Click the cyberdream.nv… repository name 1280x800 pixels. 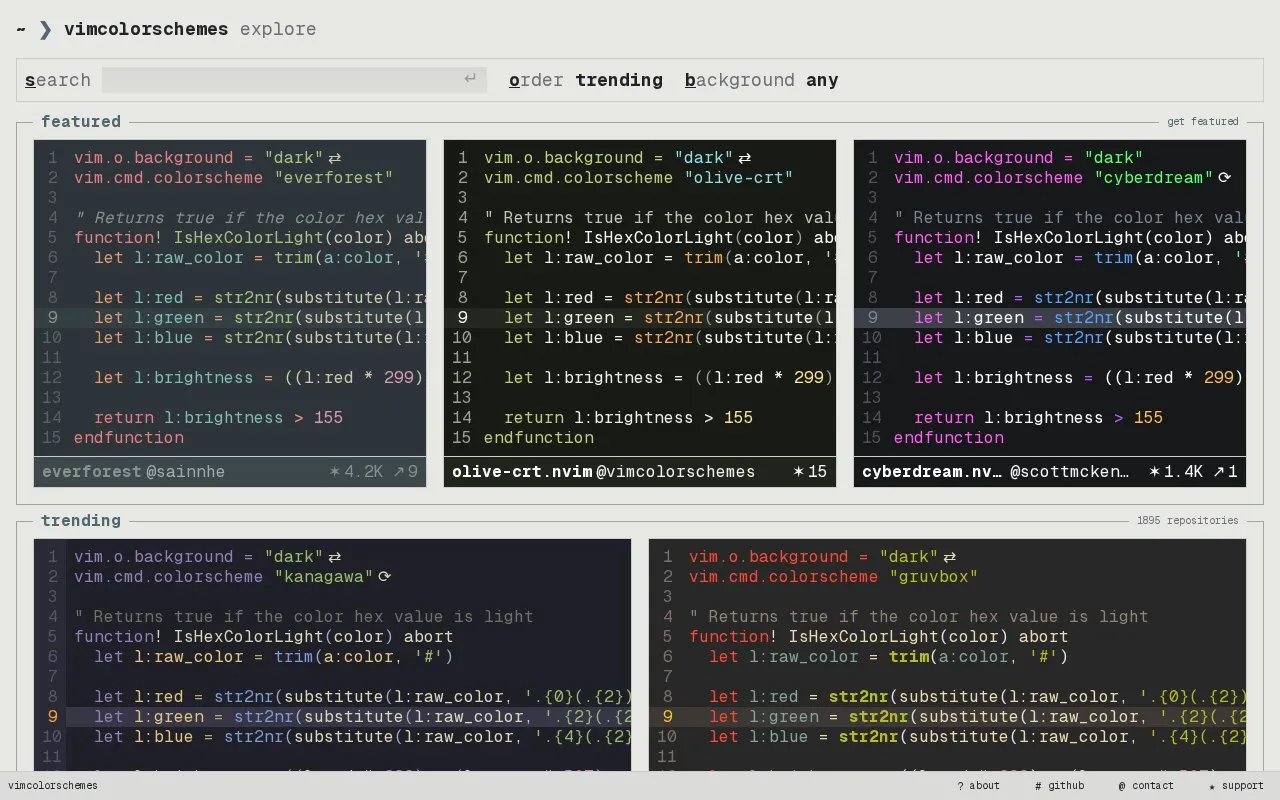point(931,471)
